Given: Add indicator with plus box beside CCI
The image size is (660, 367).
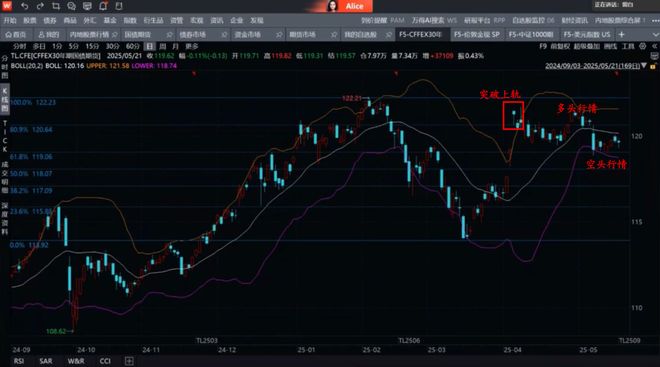Looking at the screenshot, I should pyautogui.click(x=129, y=361).
